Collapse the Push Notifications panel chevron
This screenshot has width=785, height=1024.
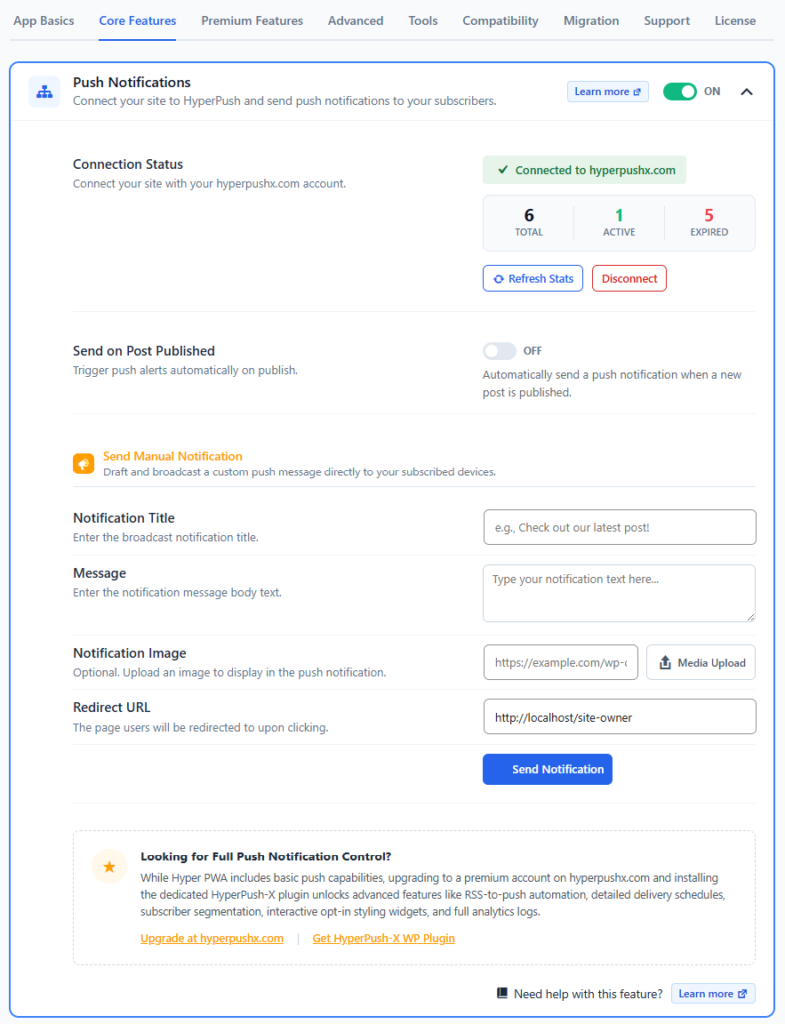(746, 92)
